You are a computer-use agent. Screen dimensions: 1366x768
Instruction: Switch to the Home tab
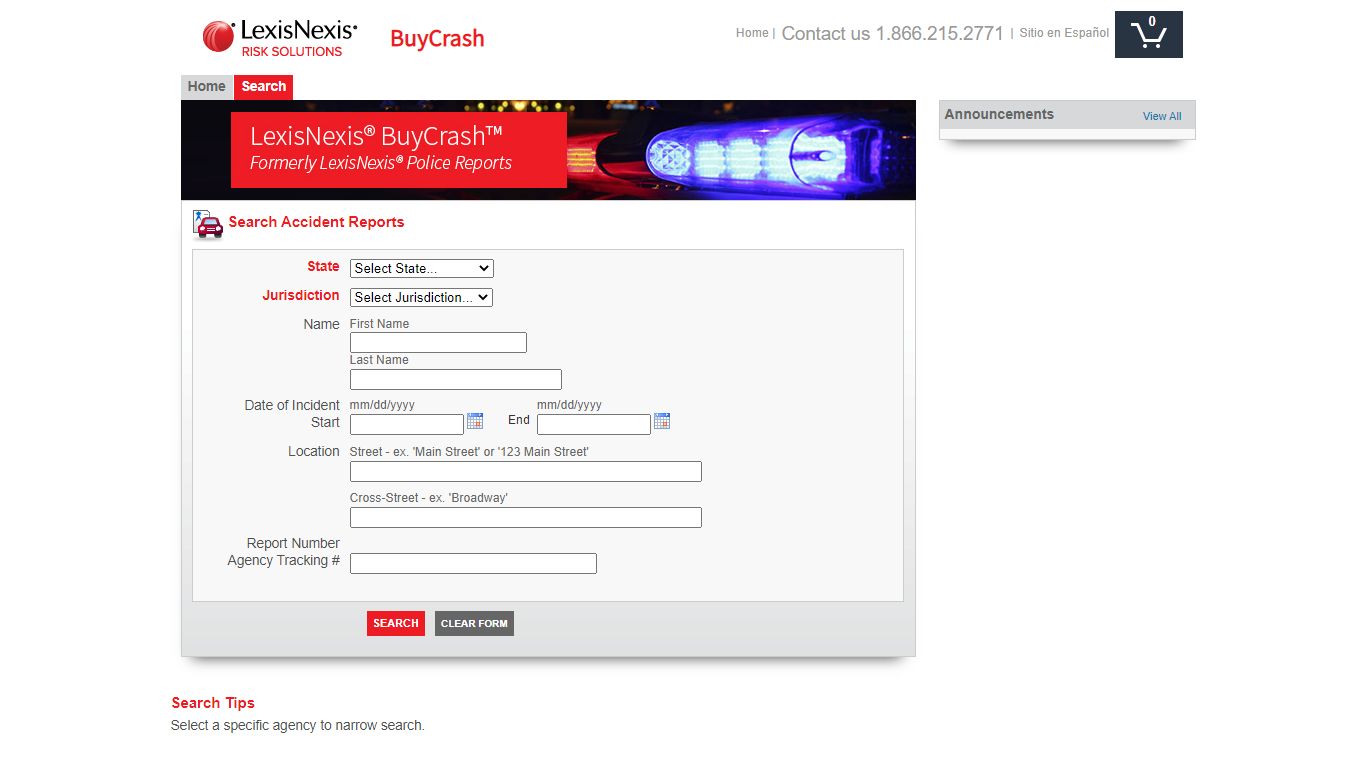[207, 87]
